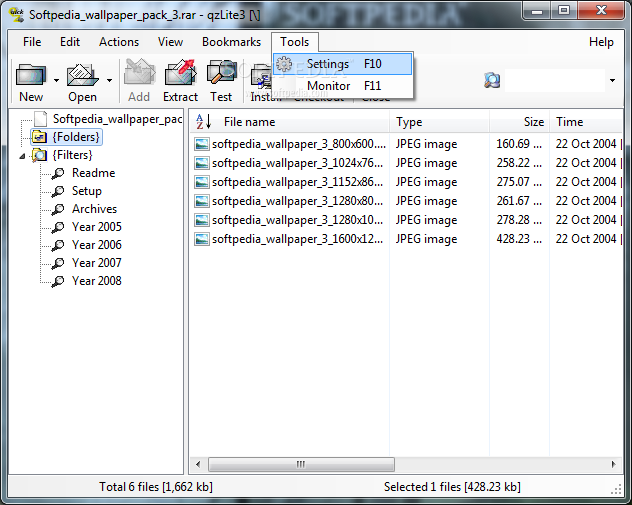The image size is (632, 505).
Task: Click the Year 2008 filter magnifier icon
Action: [x=58, y=281]
